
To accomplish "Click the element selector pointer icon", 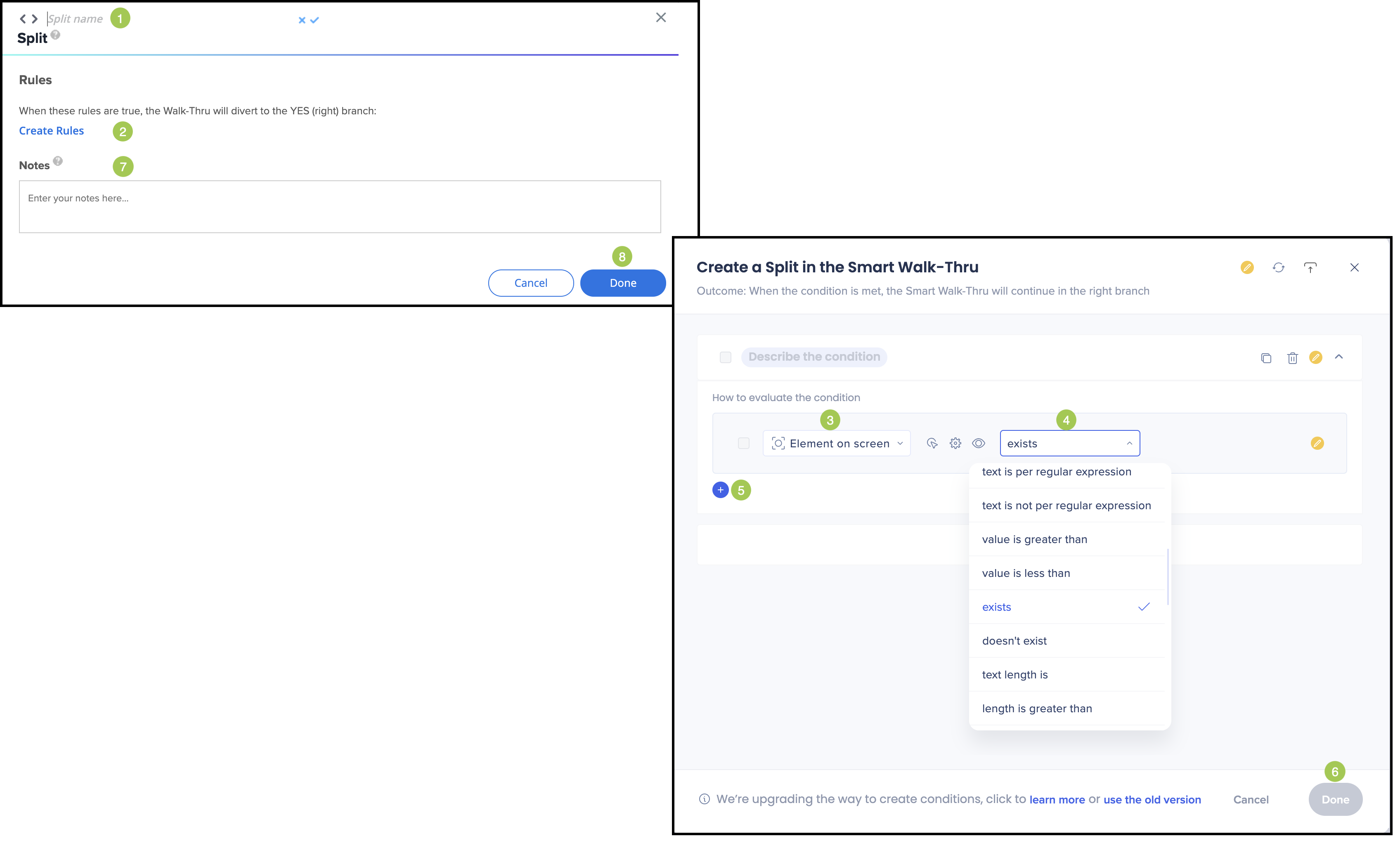I will (932, 443).
